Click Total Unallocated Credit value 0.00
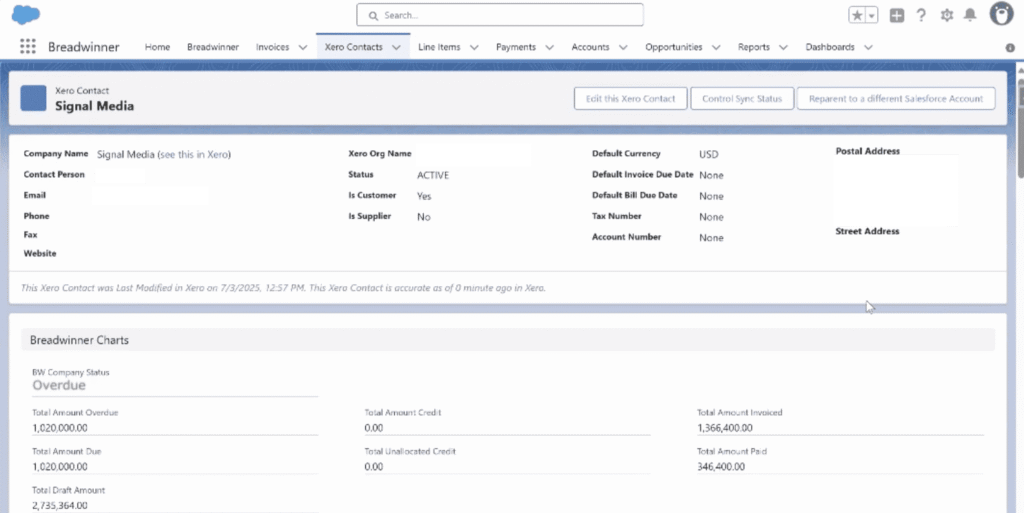This screenshot has height=513, width=1024. tap(374, 467)
